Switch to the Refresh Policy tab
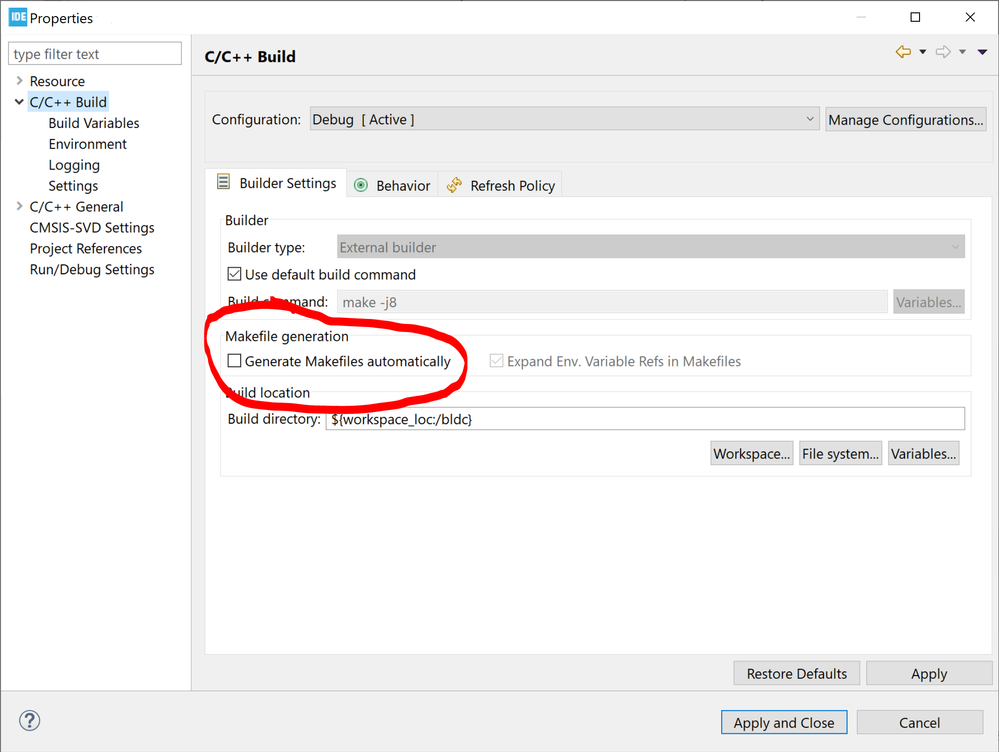The image size is (999, 752). [x=501, y=186]
